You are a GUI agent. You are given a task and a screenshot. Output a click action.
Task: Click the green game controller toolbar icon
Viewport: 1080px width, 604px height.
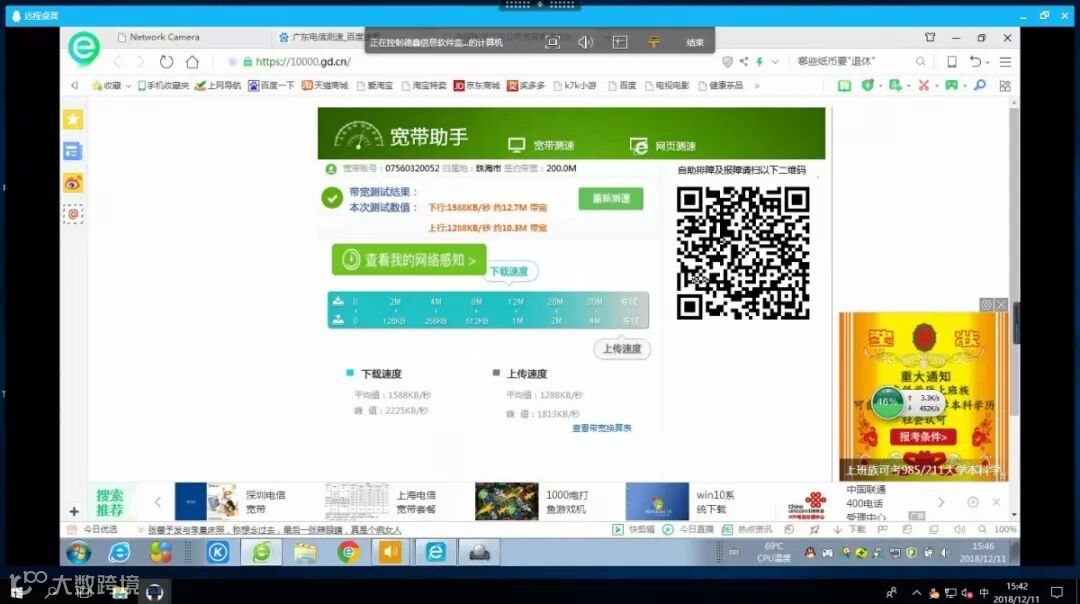pos(951,85)
